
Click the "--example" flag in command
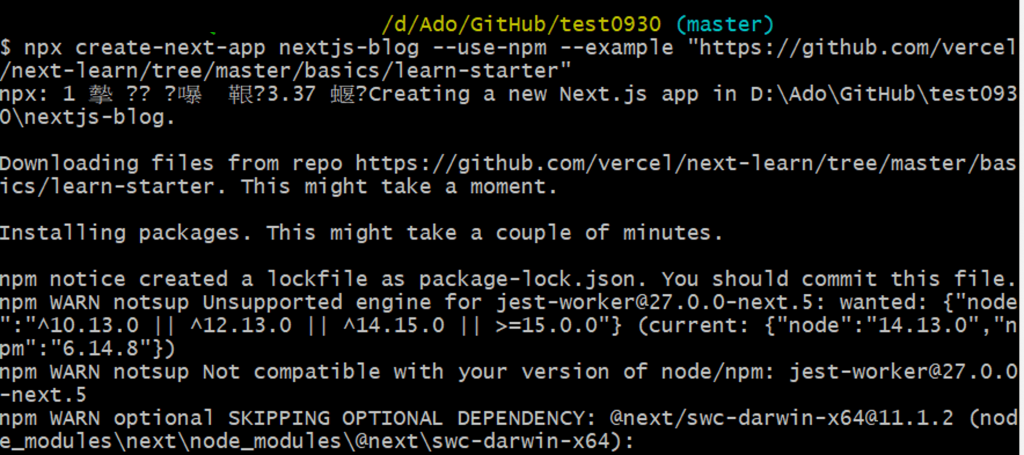(616, 48)
